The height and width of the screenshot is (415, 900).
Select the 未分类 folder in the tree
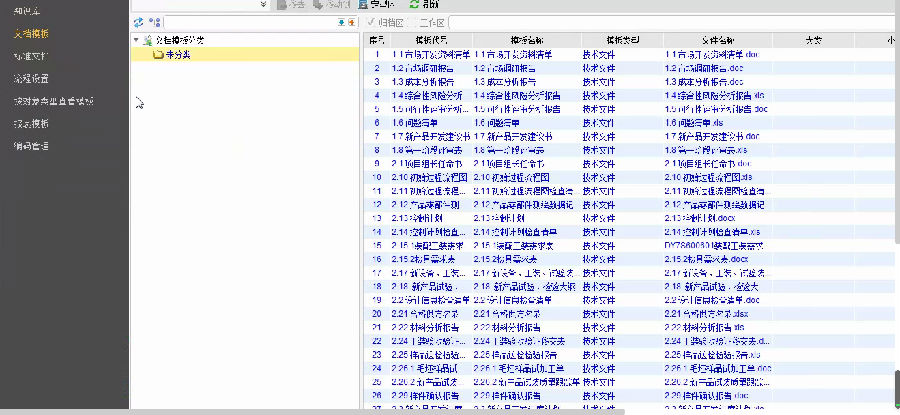coord(178,55)
